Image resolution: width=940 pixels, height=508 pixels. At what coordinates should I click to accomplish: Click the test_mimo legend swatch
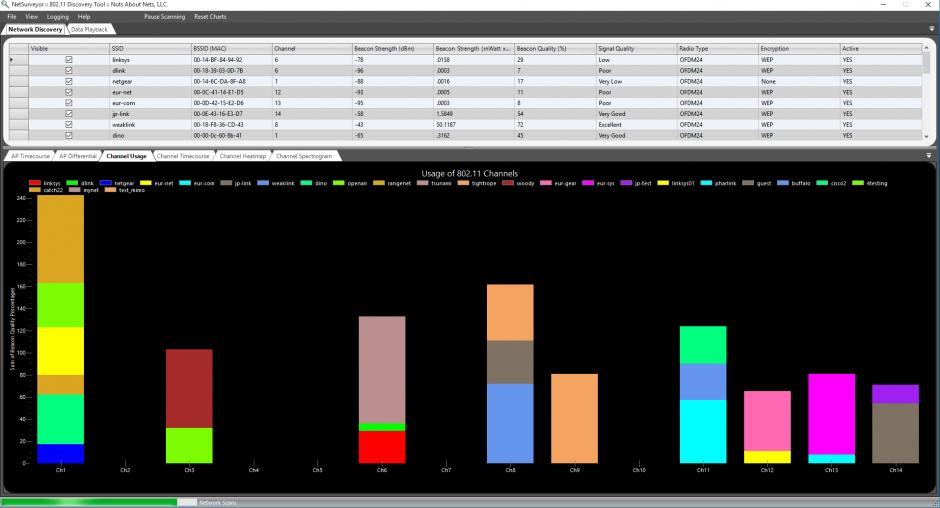click(x=110, y=190)
